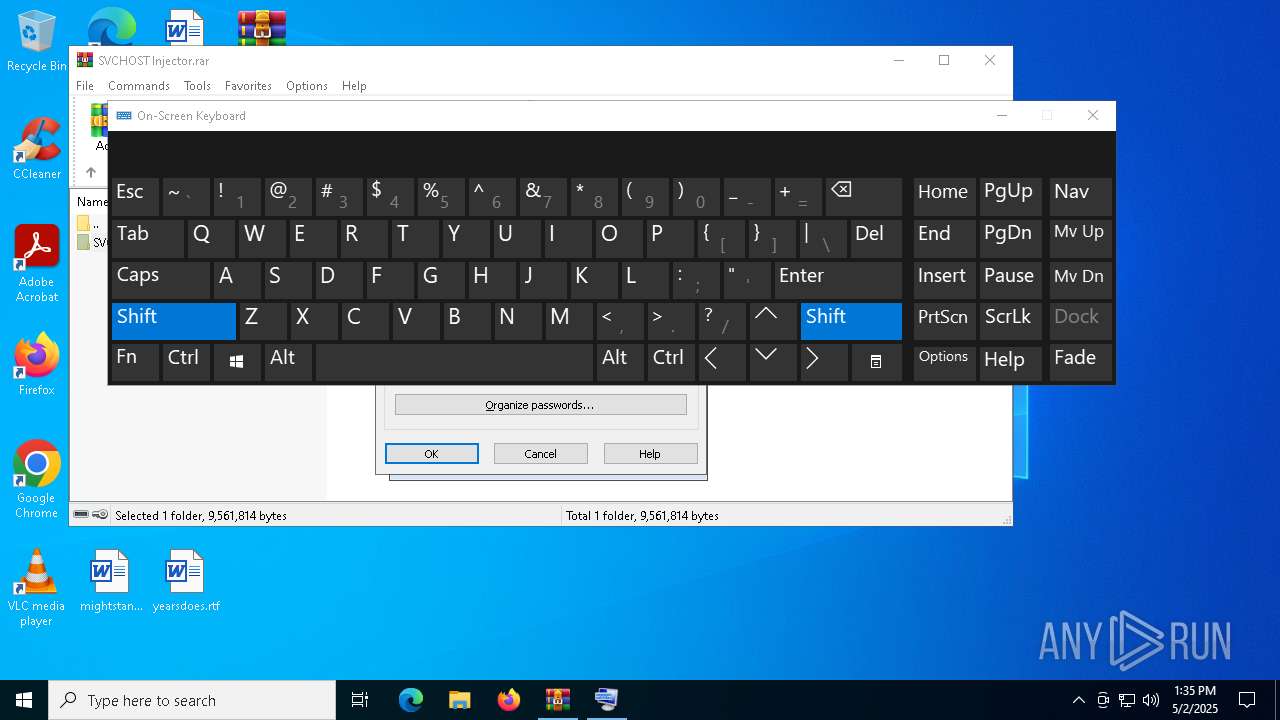Open WinRAR File menu

pos(85,86)
